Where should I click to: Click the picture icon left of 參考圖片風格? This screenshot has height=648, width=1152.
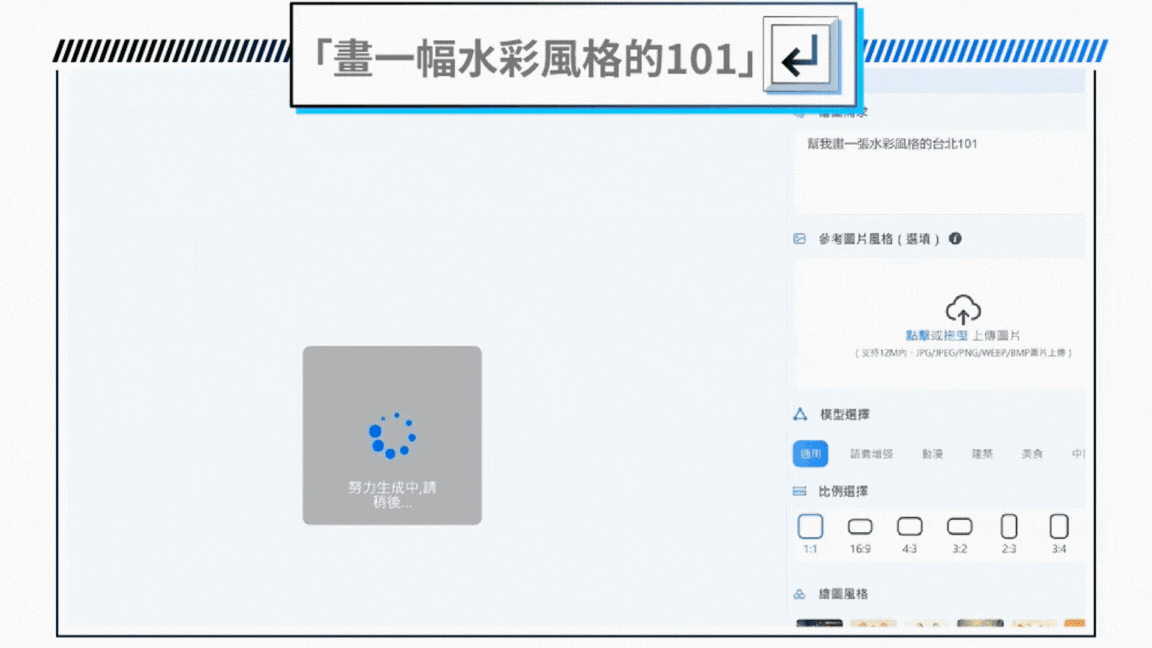(x=799, y=239)
